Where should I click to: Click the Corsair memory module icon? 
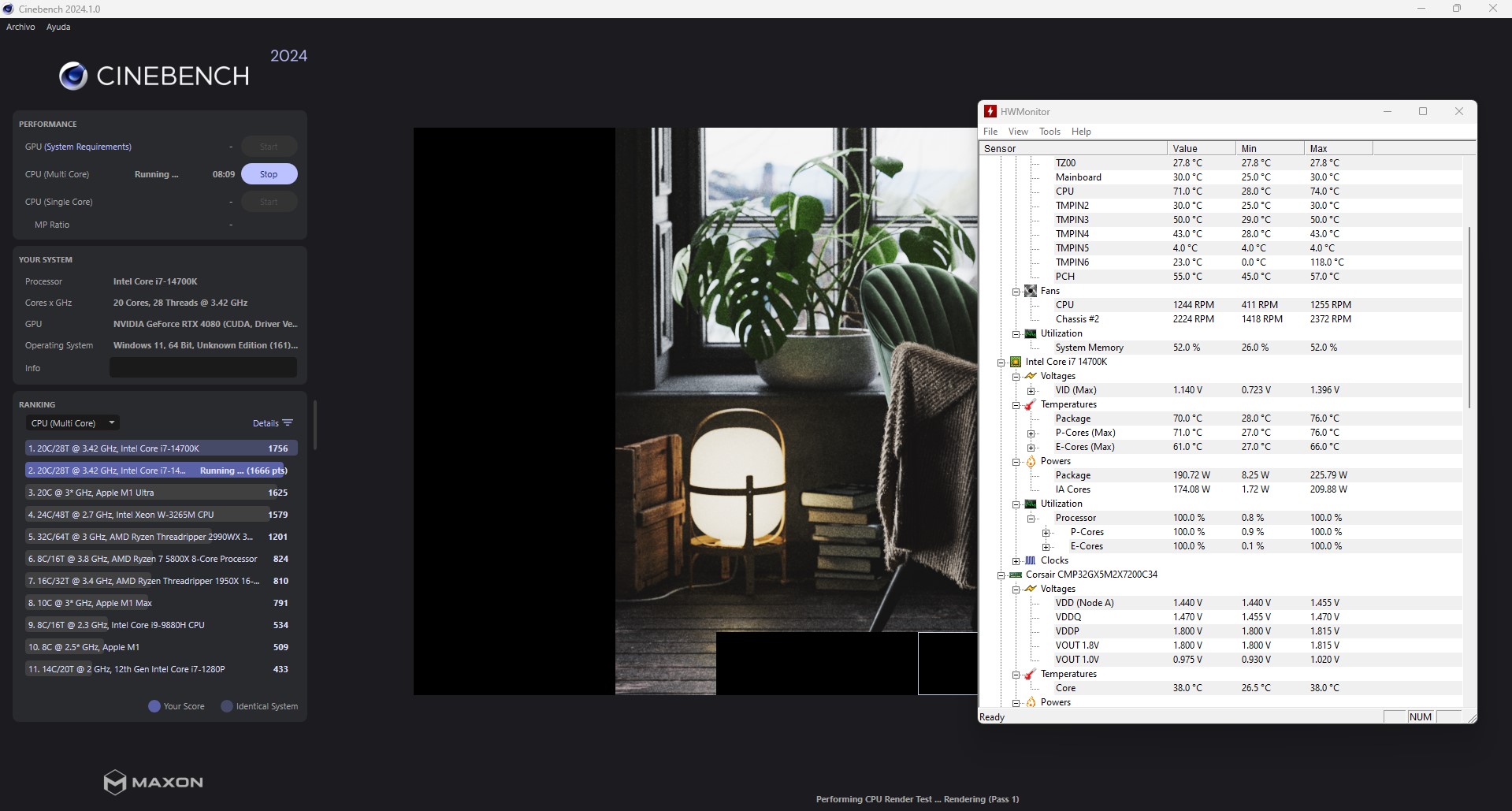[1016, 575]
